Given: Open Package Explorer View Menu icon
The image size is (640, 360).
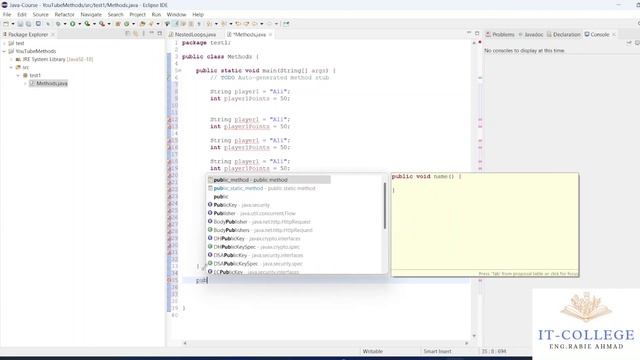Looking at the screenshot, I should click(x=143, y=34).
